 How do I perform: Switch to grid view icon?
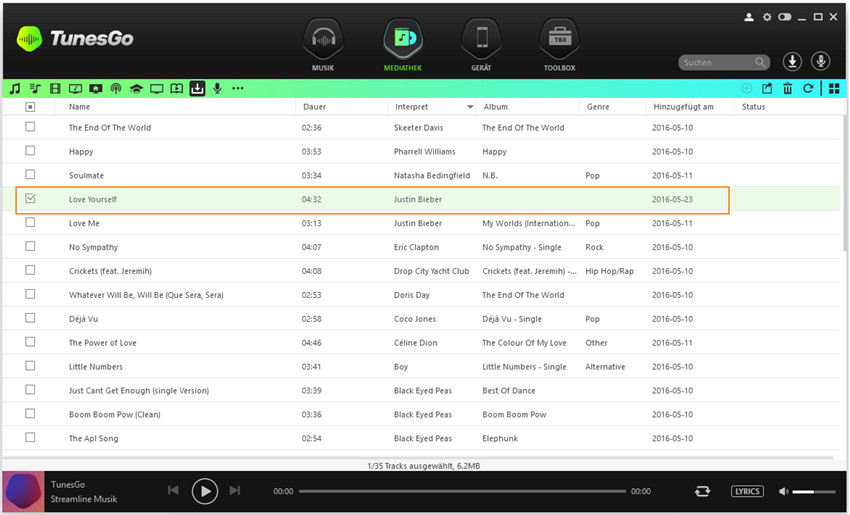click(833, 89)
